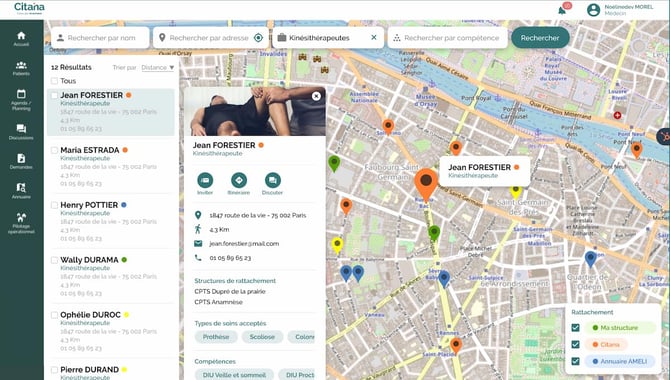Click the Discuter chat icon in profile card
The height and width of the screenshot is (380, 670).
coord(273,180)
